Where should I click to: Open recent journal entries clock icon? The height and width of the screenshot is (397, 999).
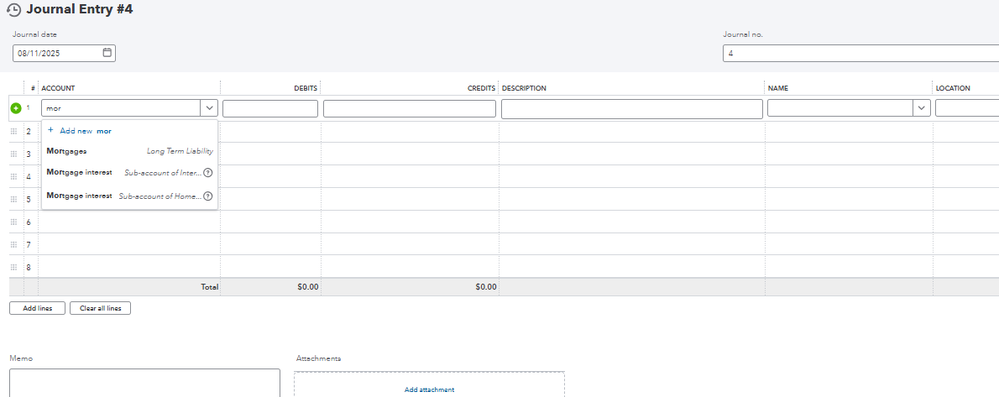[13, 10]
